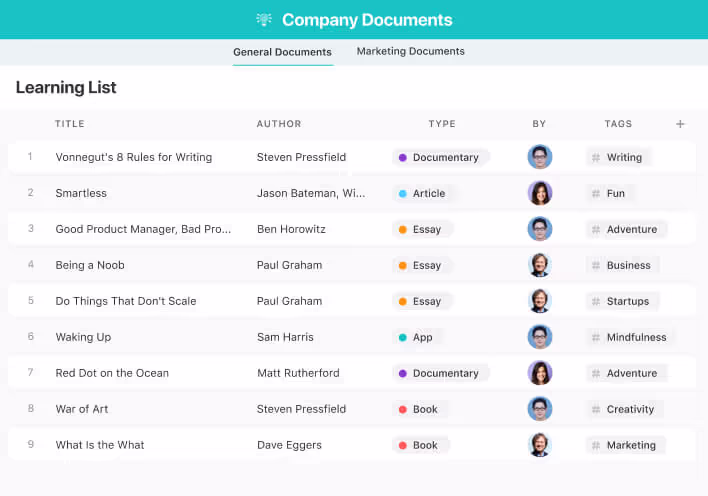This screenshot has height=496, width=708.
Task: Click the avatar in Being a Noob row
Action: tap(540, 265)
